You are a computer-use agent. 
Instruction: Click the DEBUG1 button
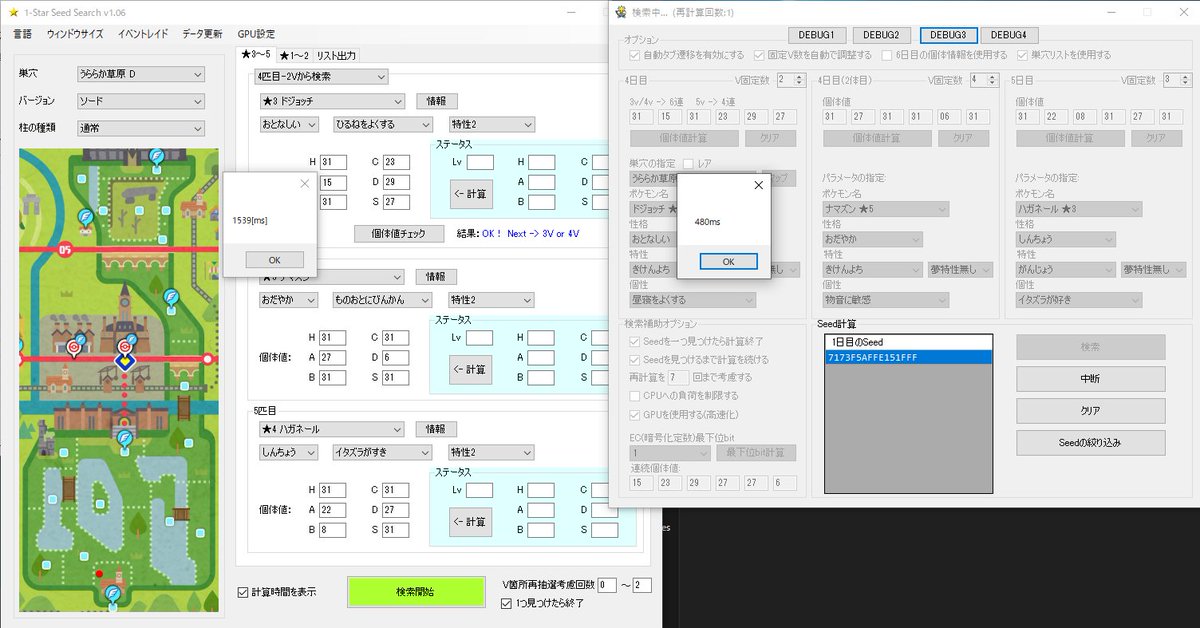coord(817,35)
